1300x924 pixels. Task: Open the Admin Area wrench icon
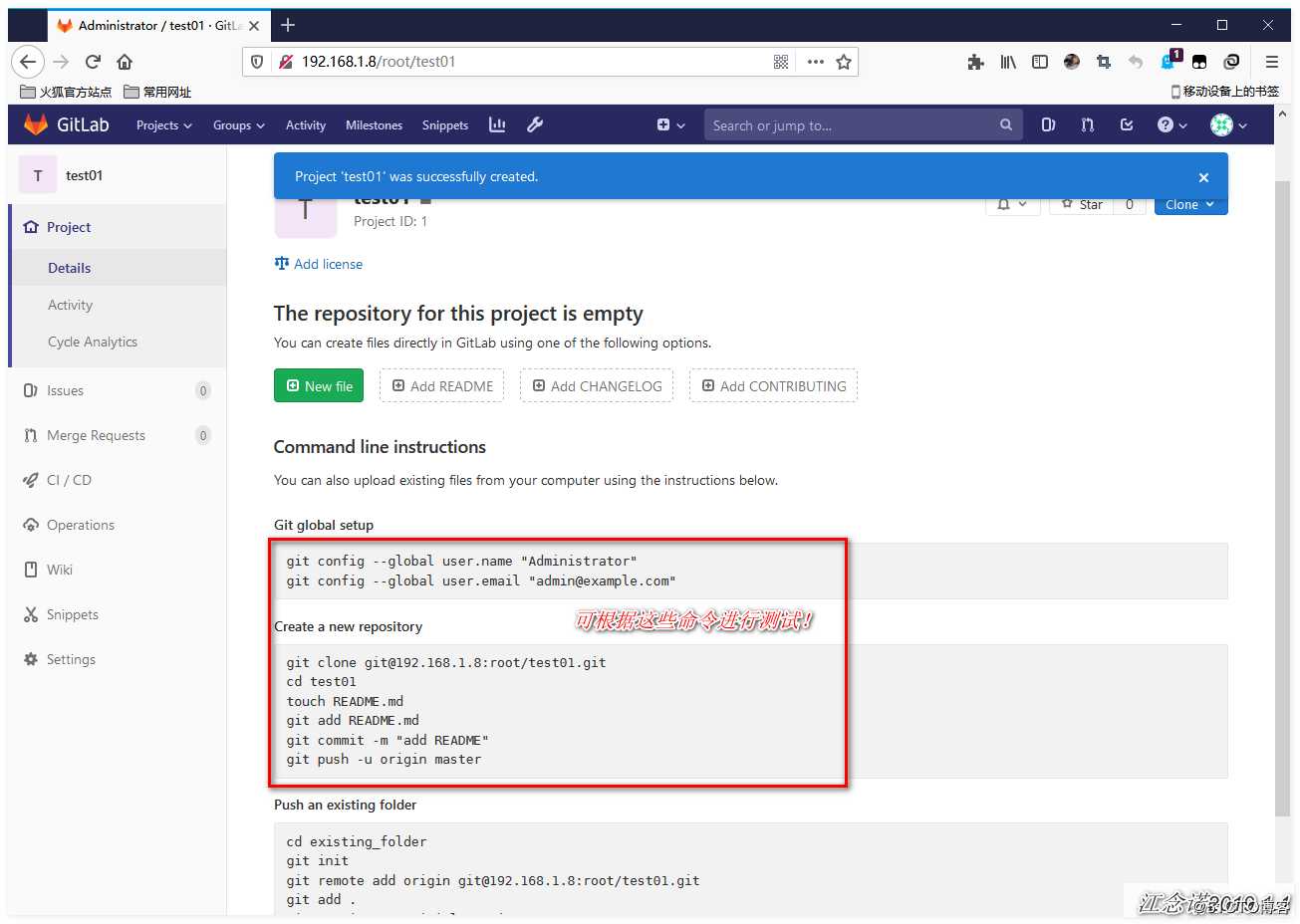[535, 124]
